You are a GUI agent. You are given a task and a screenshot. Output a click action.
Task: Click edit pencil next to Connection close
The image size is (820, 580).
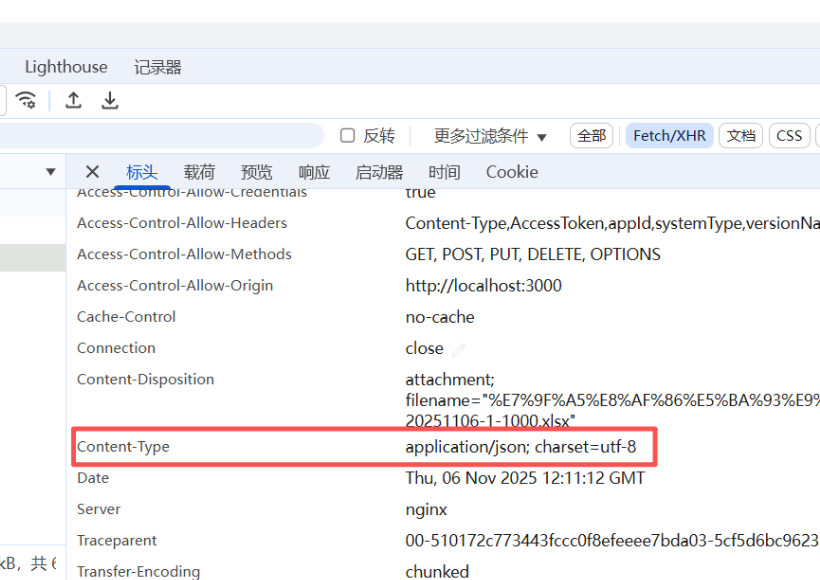point(459,349)
